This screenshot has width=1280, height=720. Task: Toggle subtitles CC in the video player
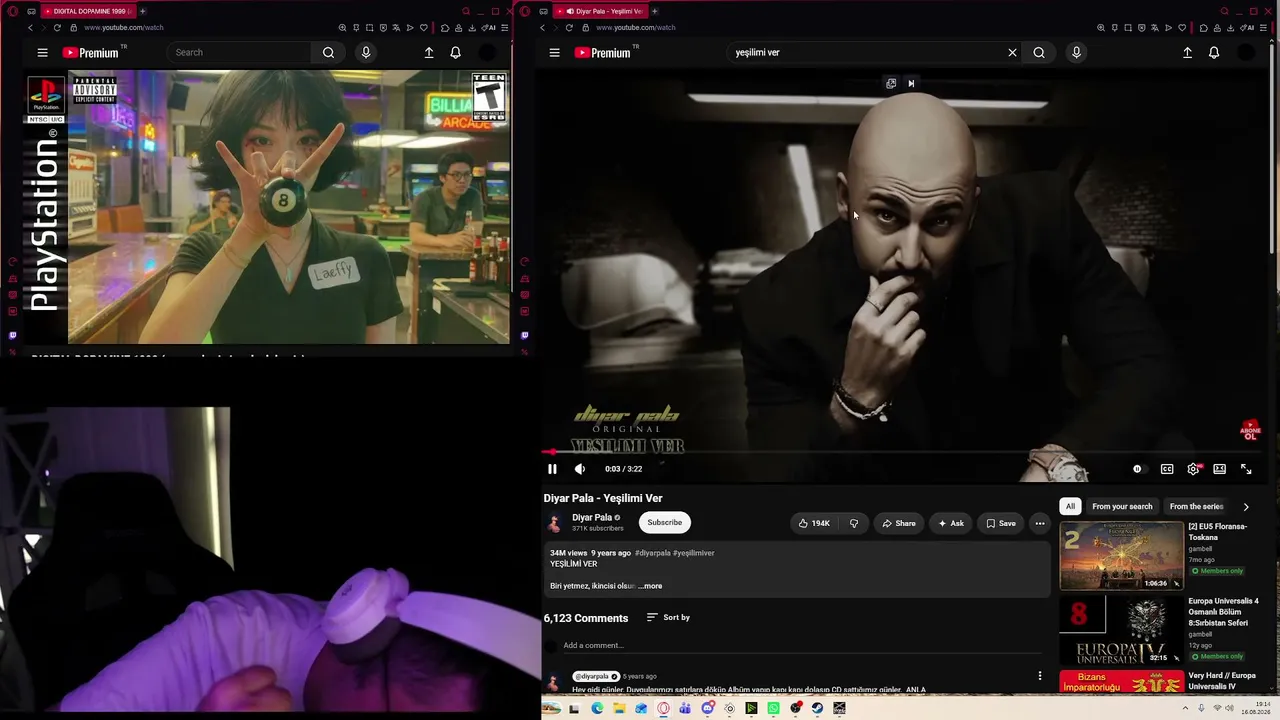pos(1167,469)
